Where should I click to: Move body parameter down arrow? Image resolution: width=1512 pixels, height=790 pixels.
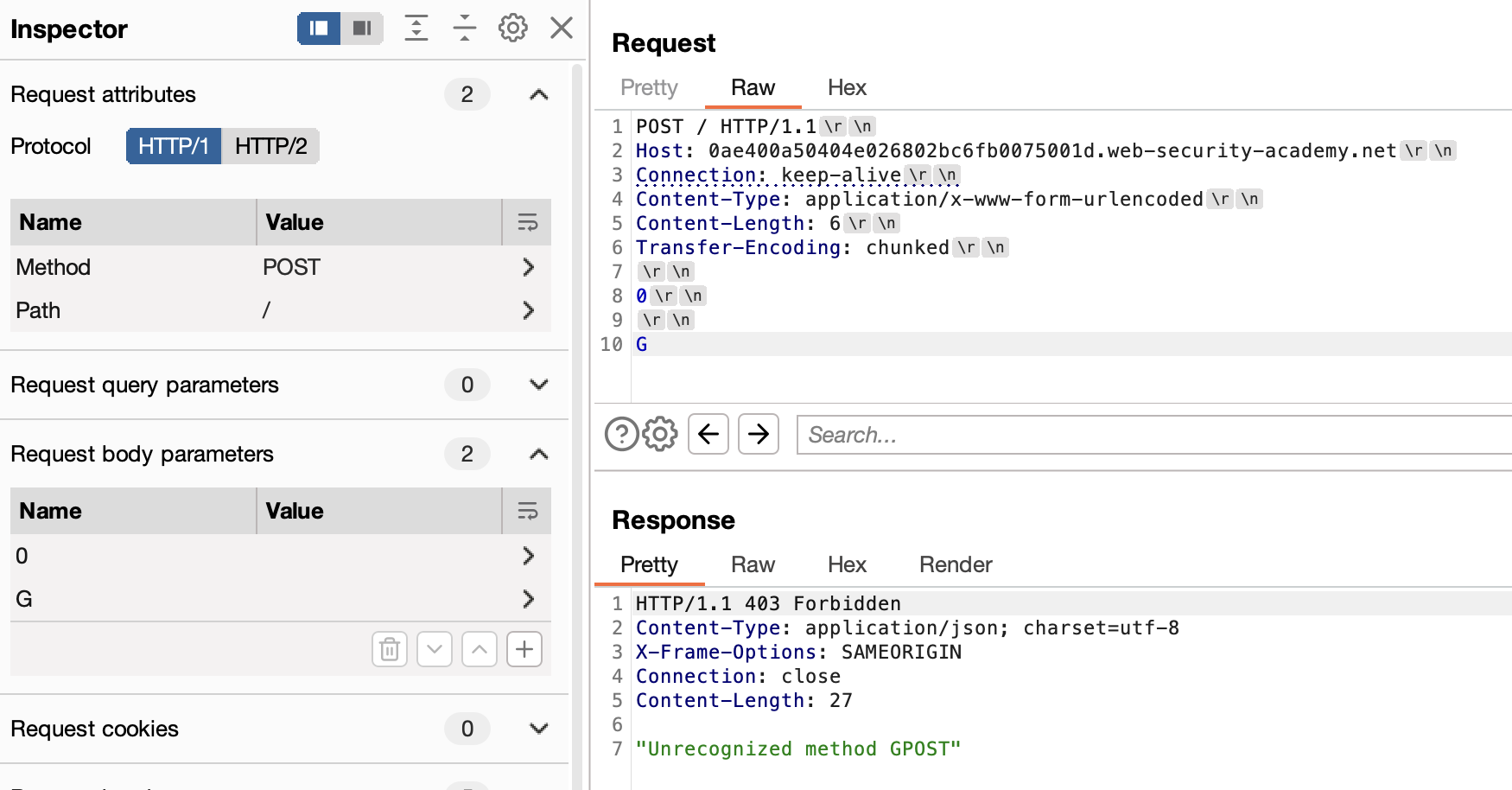[x=435, y=649]
